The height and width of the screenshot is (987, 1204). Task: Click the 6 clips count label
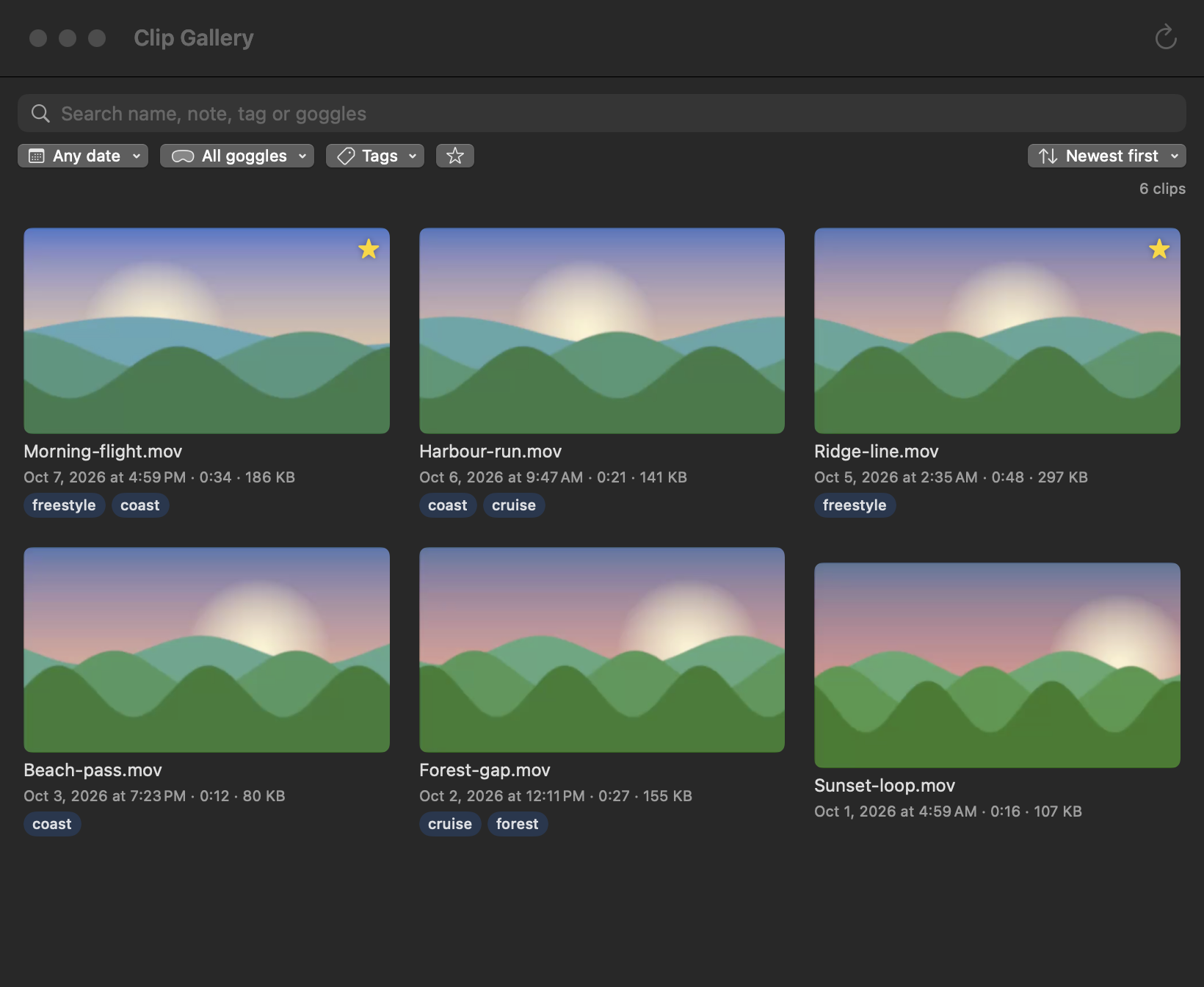coord(1162,189)
